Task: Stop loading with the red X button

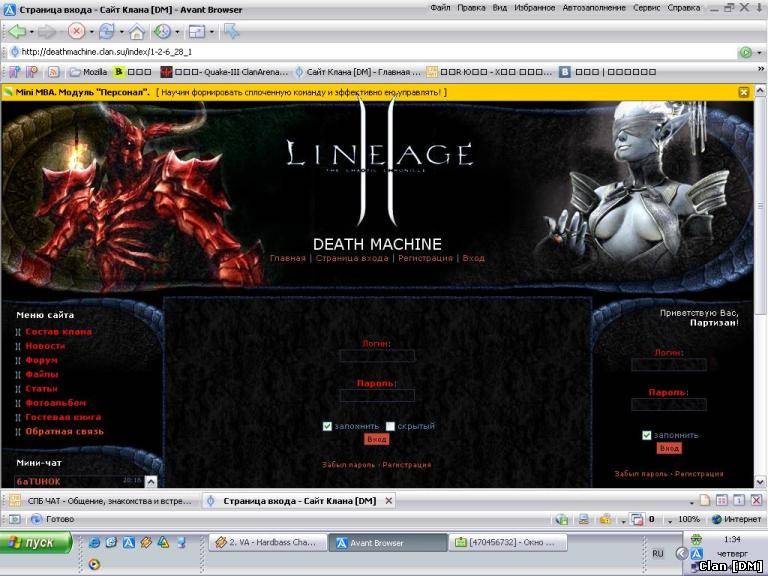Action: tap(76, 32)
